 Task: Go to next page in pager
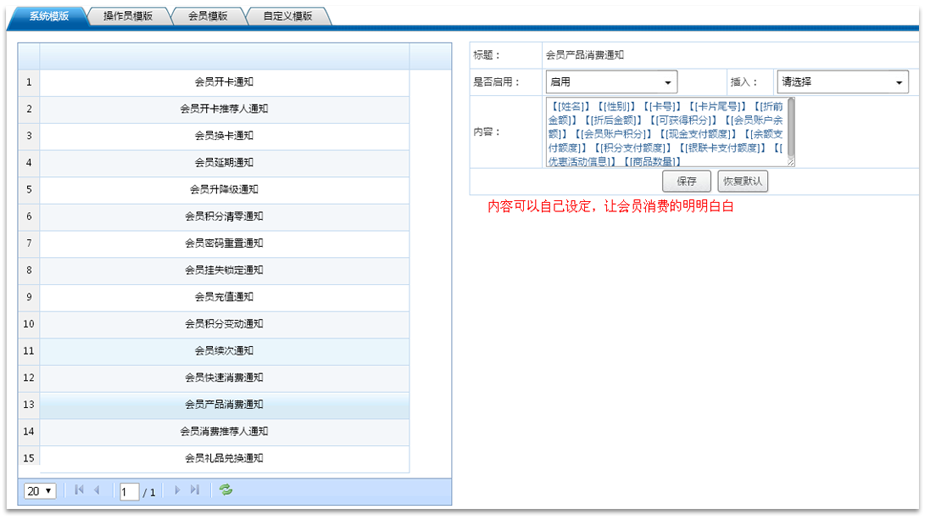click(177, 490)
